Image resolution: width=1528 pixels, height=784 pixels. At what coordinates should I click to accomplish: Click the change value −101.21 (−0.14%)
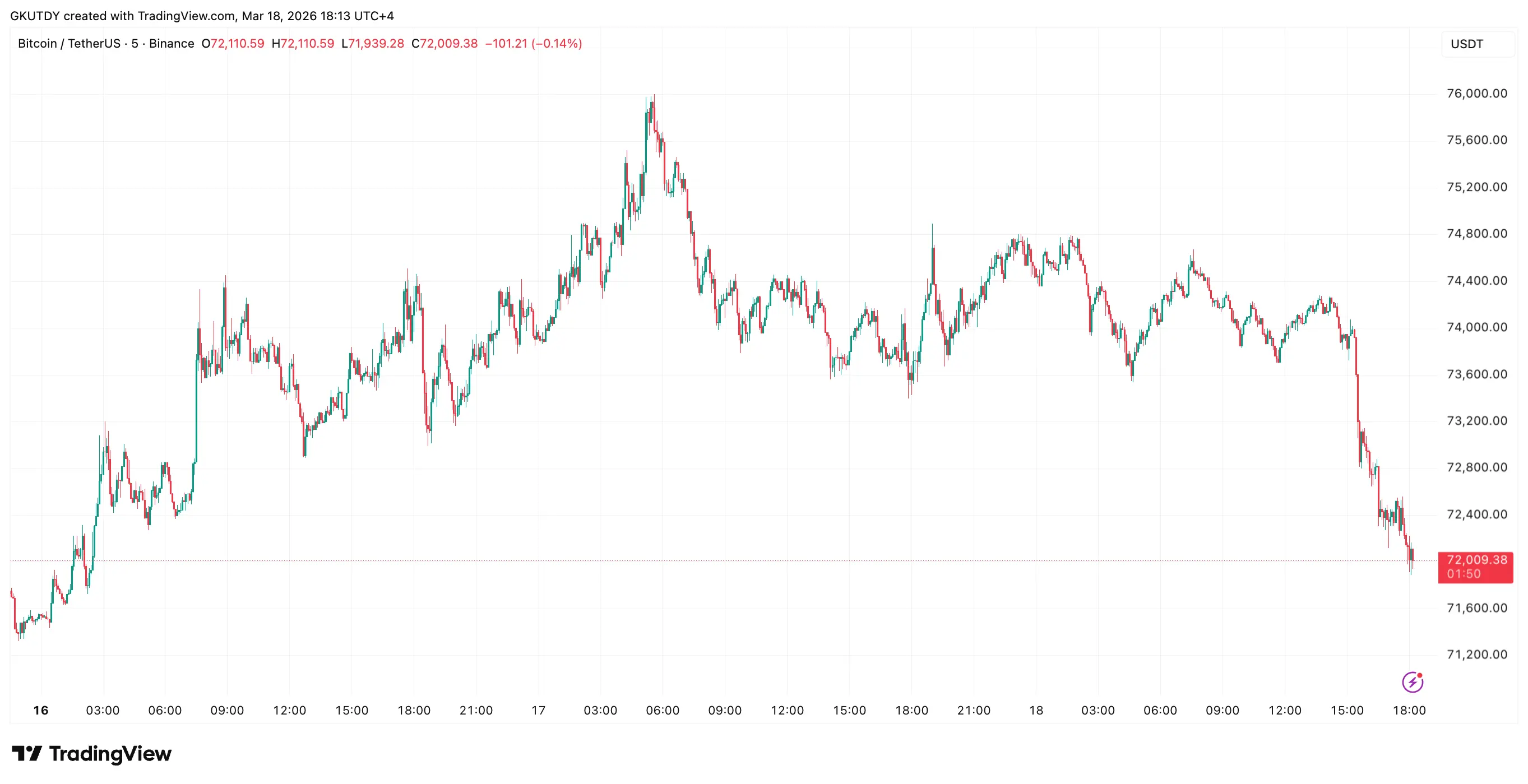point(533,43)
